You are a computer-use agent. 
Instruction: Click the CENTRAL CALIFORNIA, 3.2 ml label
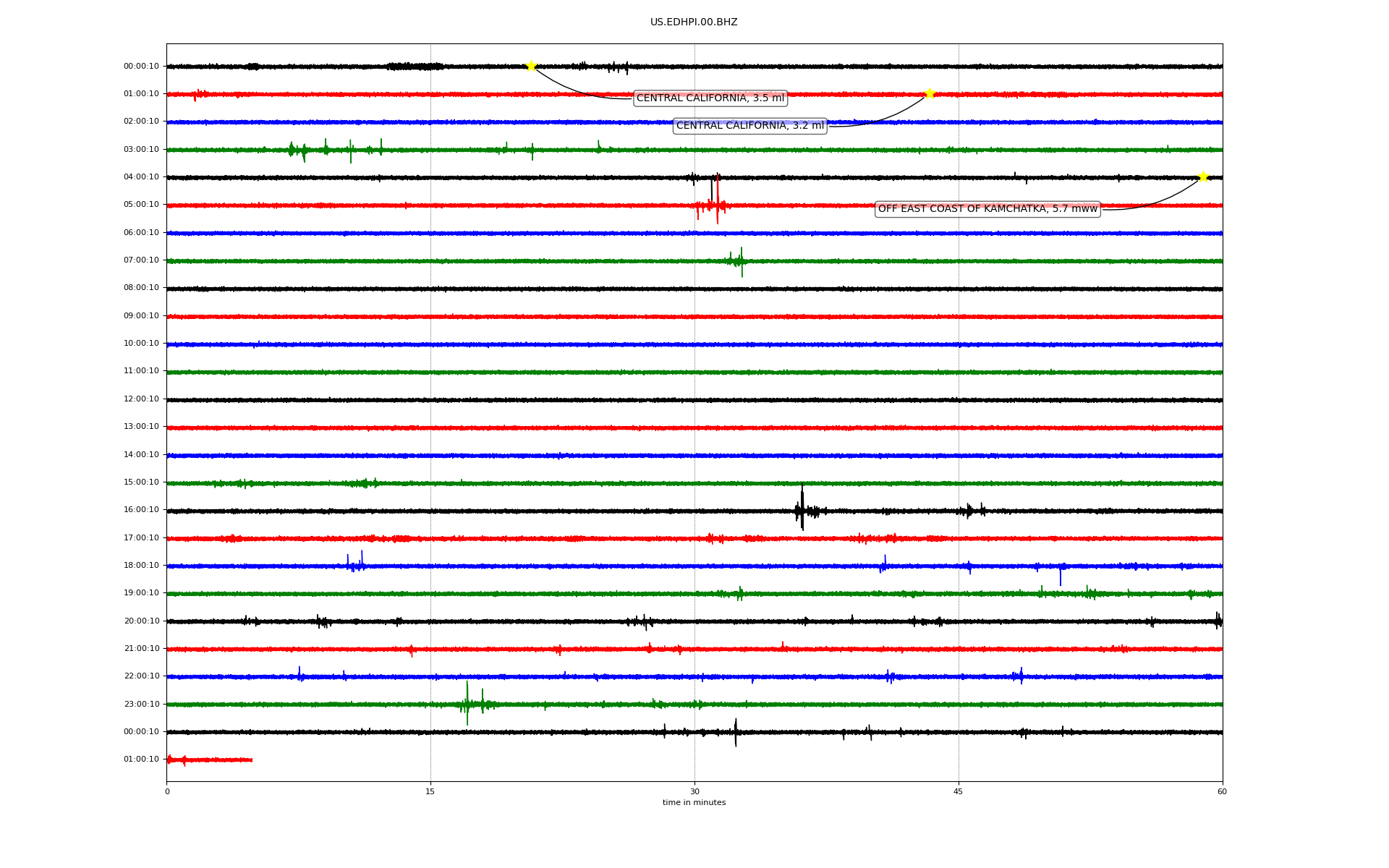click(x=749, y=126)
